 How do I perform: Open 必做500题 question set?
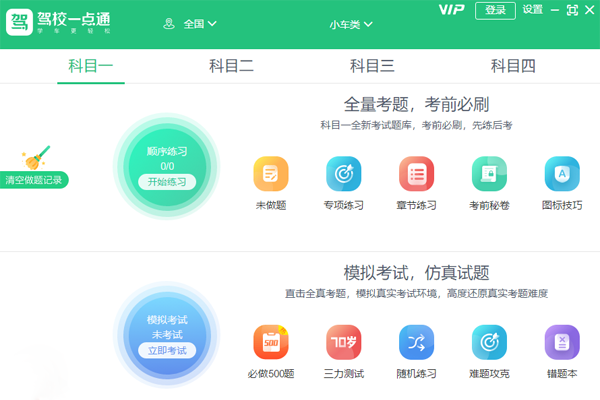click(x=270, y=343)
